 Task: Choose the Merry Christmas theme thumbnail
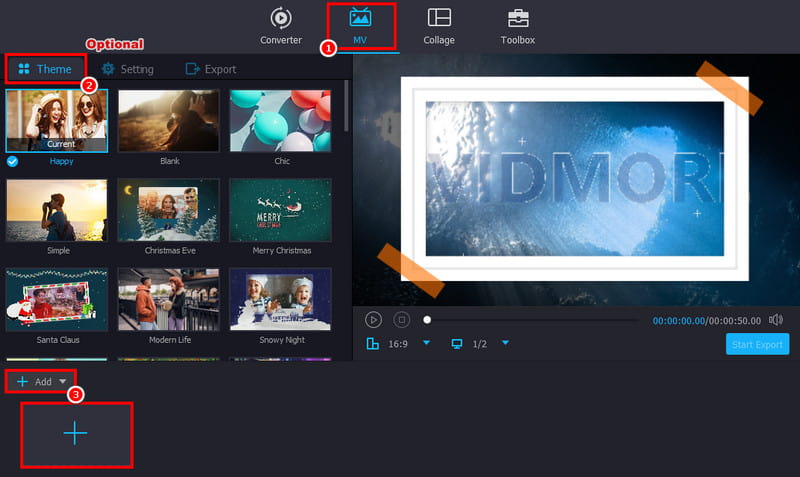coord(281,210)
